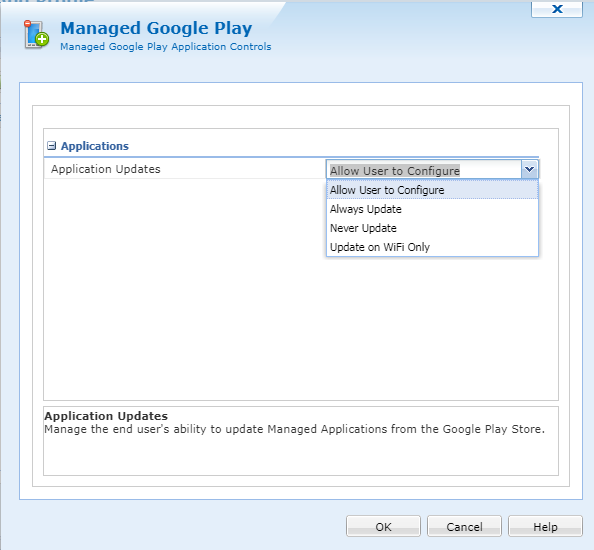Click the Applications section heading
Screen dimensions: 594x550
click(95, 146)
